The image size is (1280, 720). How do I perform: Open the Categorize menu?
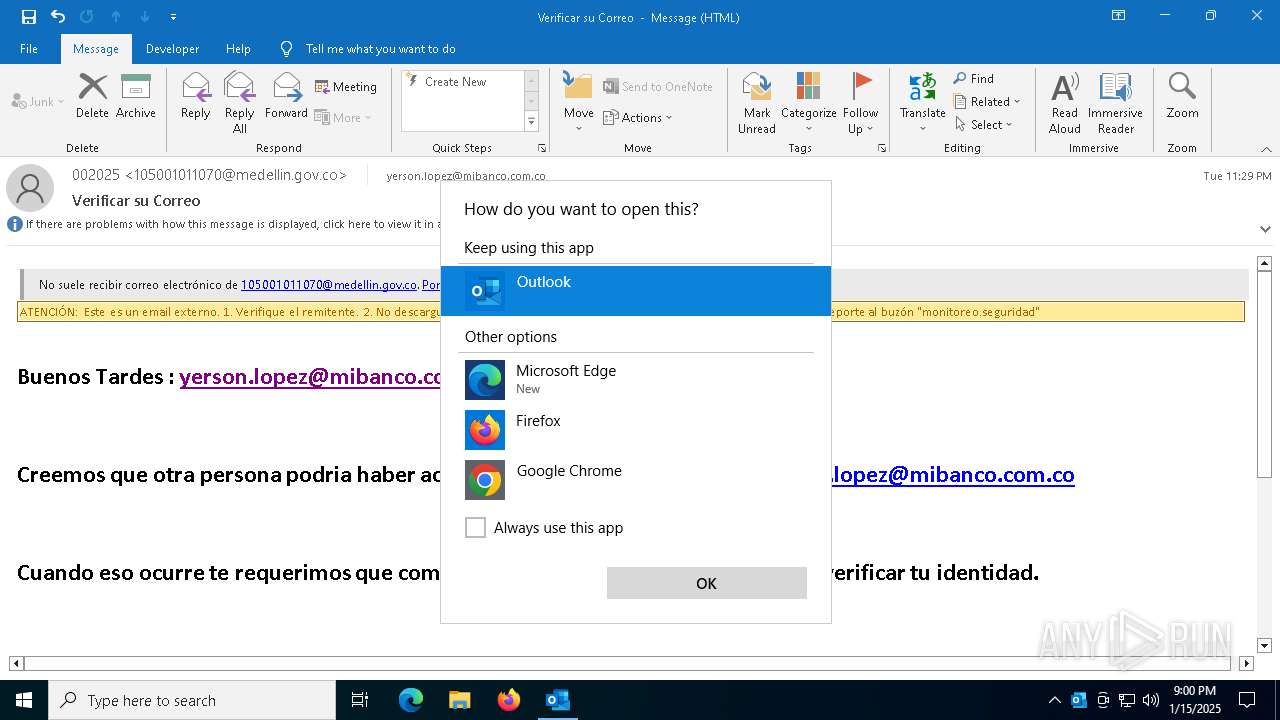pyautogui.click(x=808, y=102)
